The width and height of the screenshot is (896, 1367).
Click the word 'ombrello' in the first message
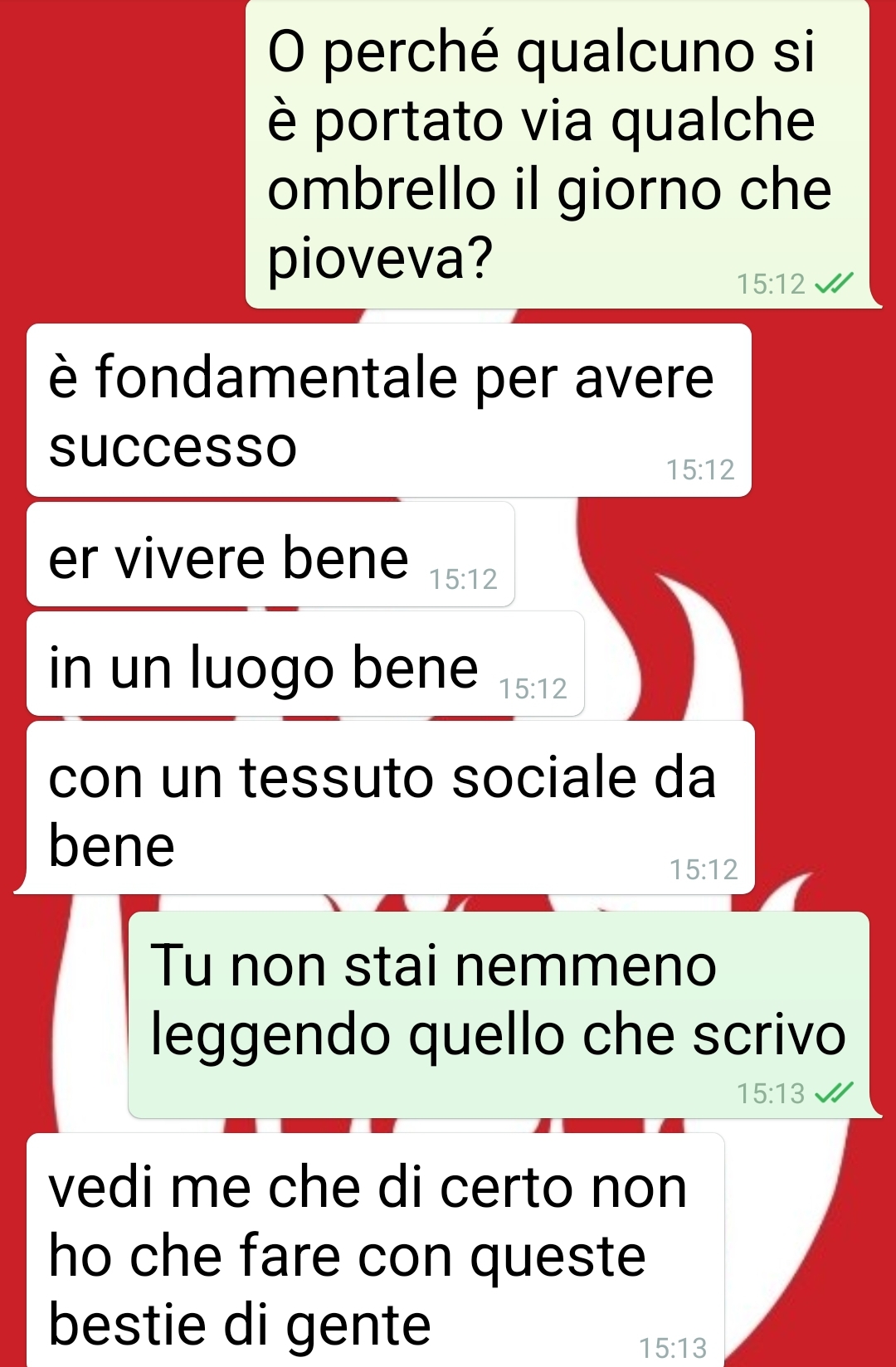382,189
